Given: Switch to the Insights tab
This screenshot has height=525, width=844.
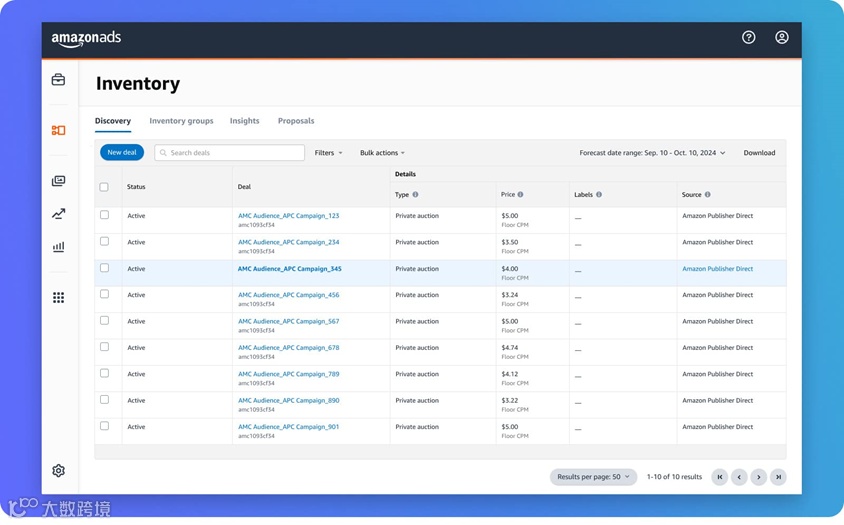Looking at the screenshot, I should pos(244,121).
